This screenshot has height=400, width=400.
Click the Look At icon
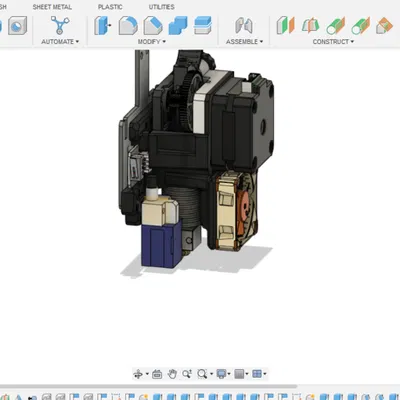(x=157, y=374)
